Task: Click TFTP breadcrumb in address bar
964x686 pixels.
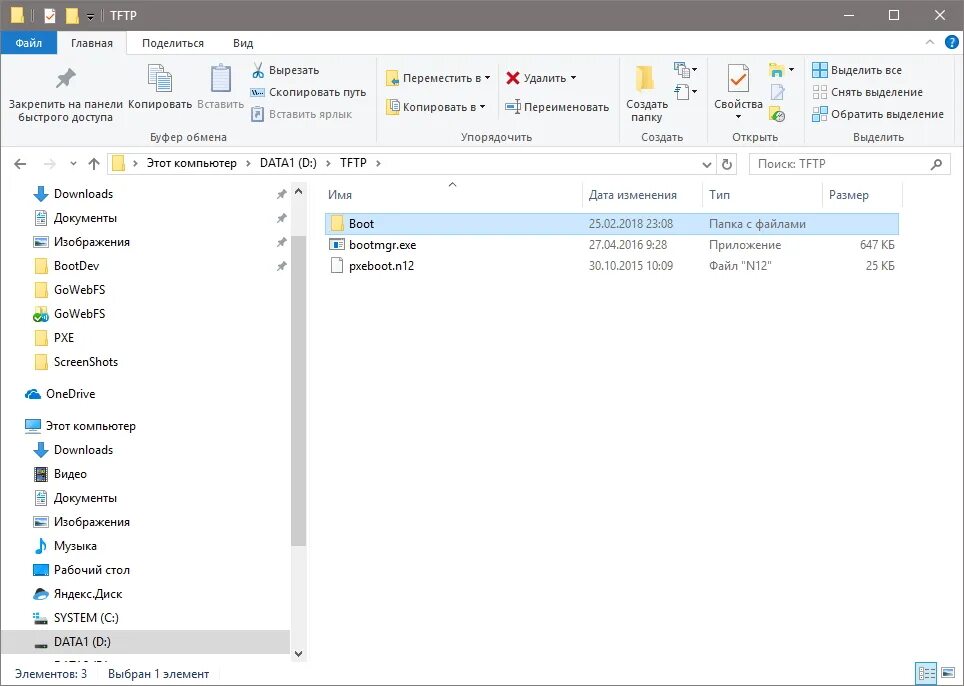Action: (x=353, y=163)
